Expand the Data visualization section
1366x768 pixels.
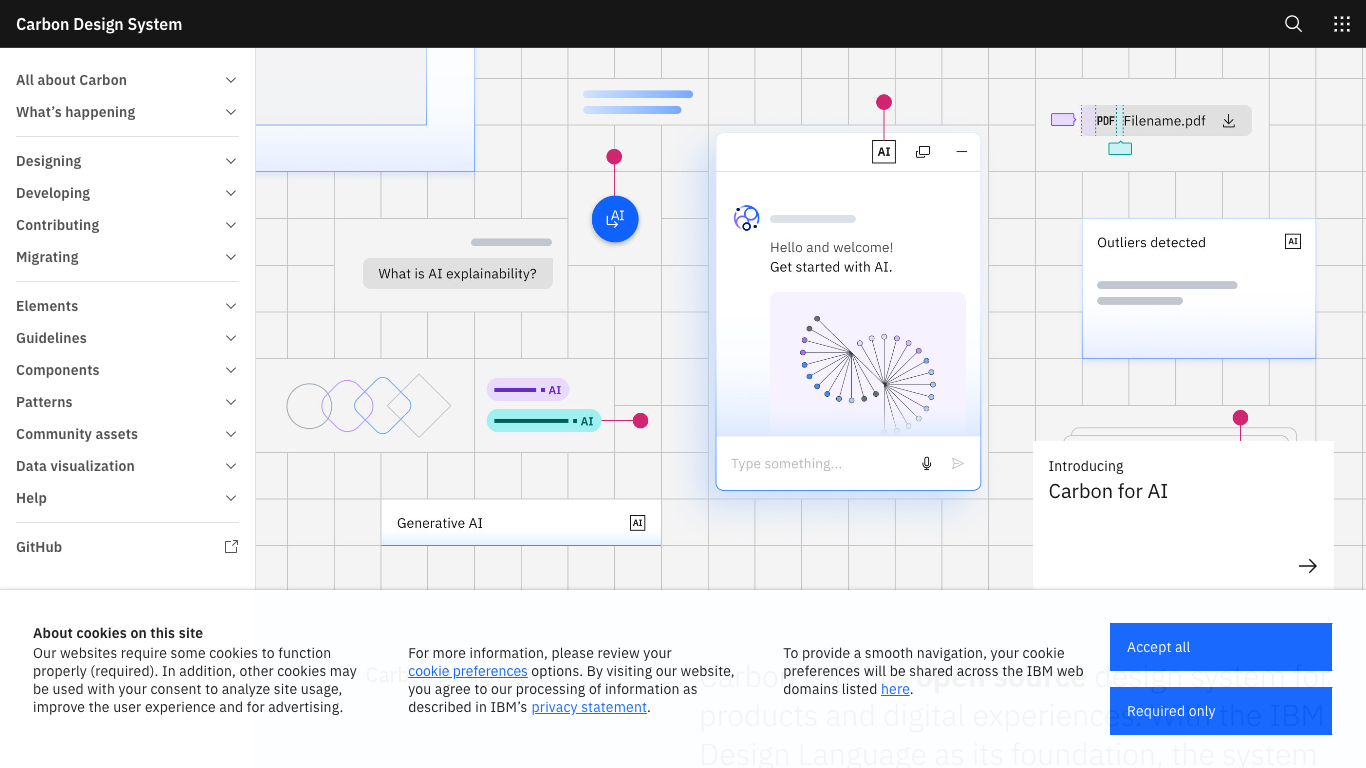click(127, 466)
